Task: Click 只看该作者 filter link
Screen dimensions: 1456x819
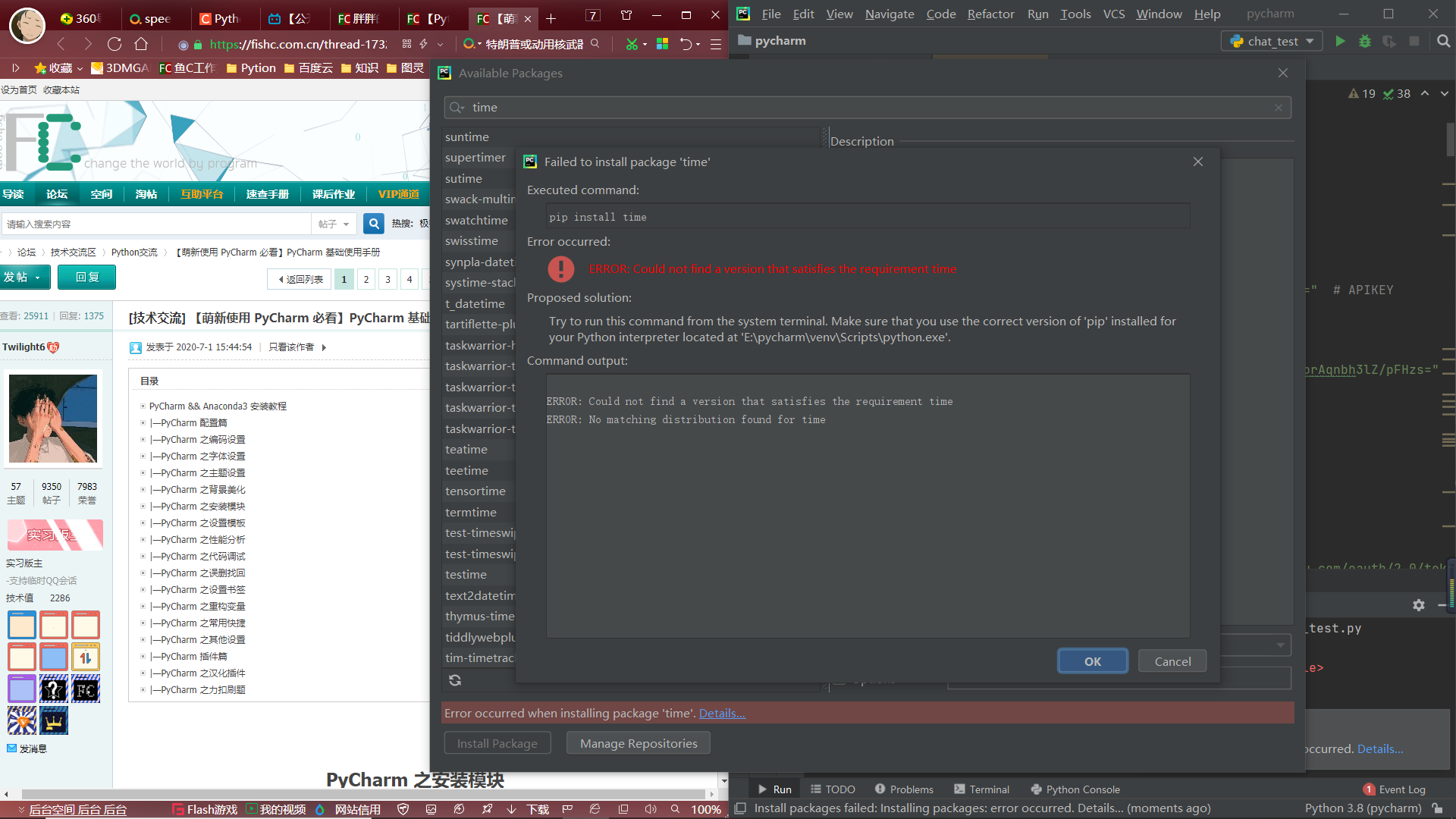Action: [291, 347]
